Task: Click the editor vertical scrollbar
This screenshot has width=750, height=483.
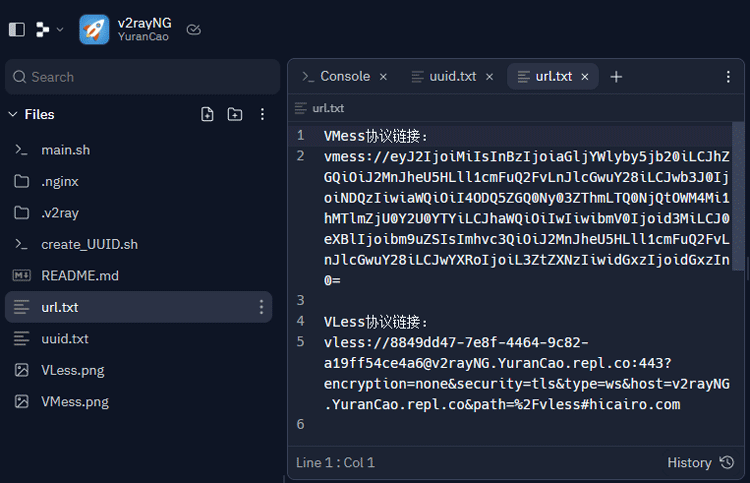Action: (738, 196)
